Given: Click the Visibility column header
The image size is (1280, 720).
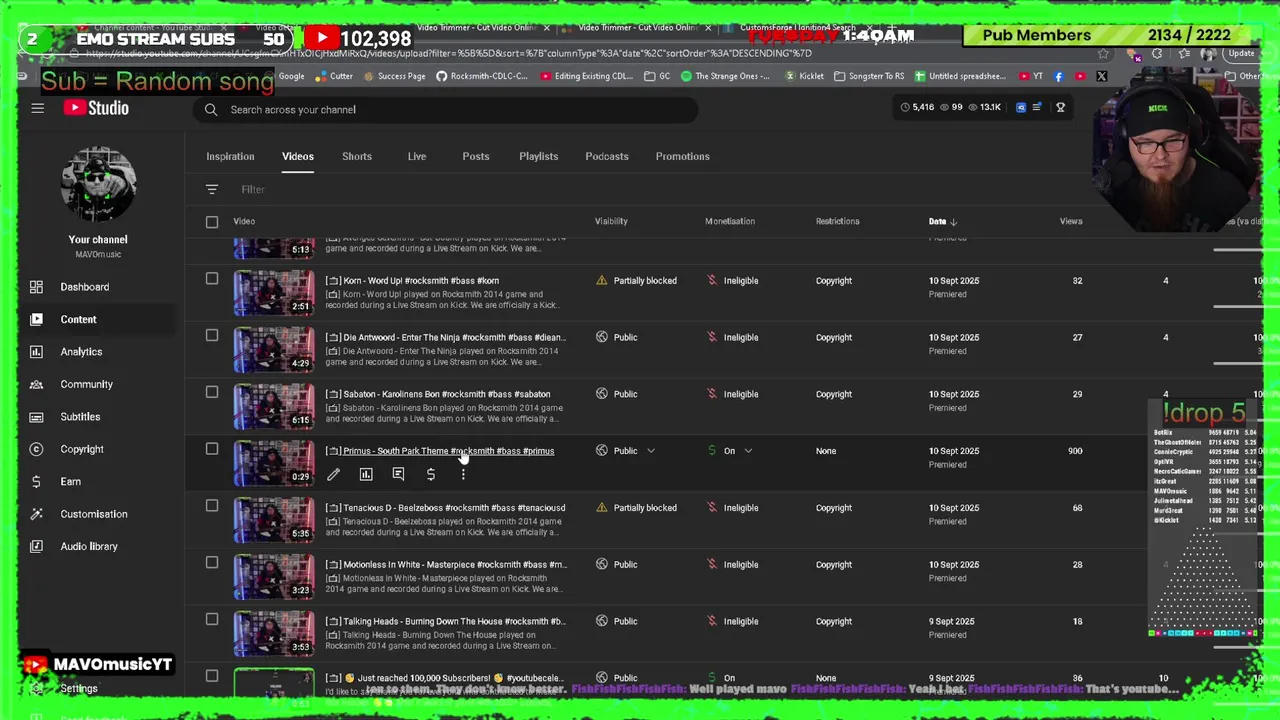Looking at the screenshot, I should click(x=611, y=221).
